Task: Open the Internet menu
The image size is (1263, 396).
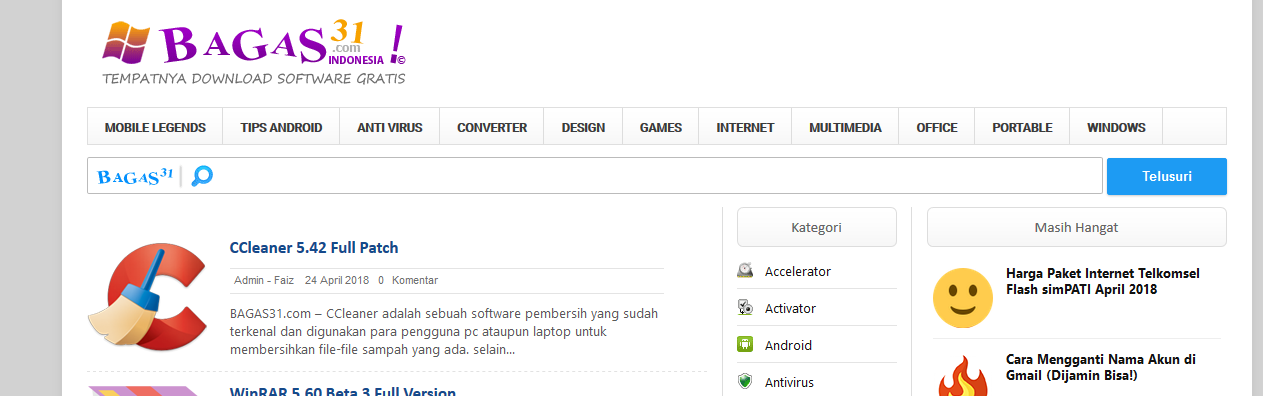Action: pyautogui.click(x=745, y=127)
